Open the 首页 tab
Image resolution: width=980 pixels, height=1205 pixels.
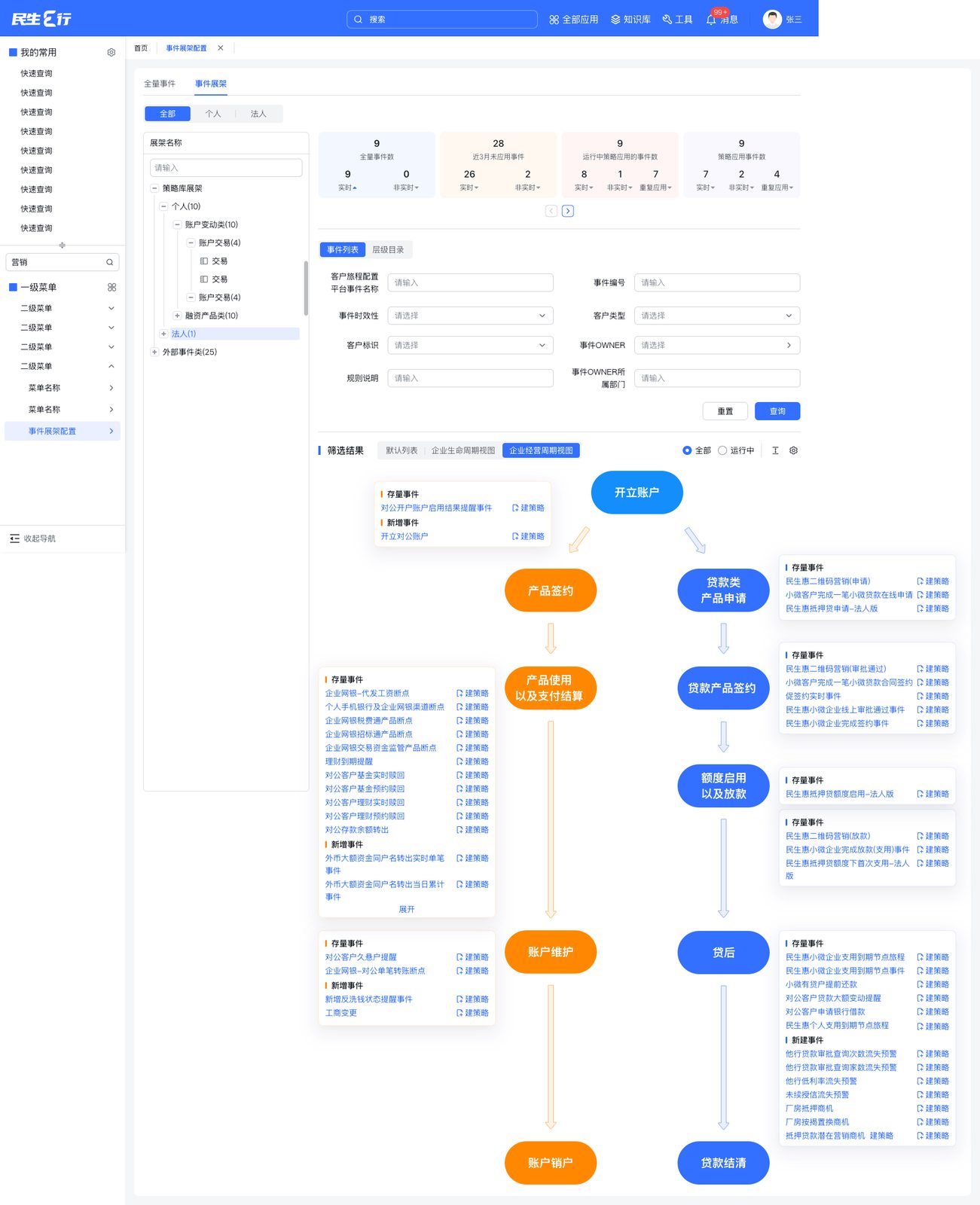click(141, 48)
